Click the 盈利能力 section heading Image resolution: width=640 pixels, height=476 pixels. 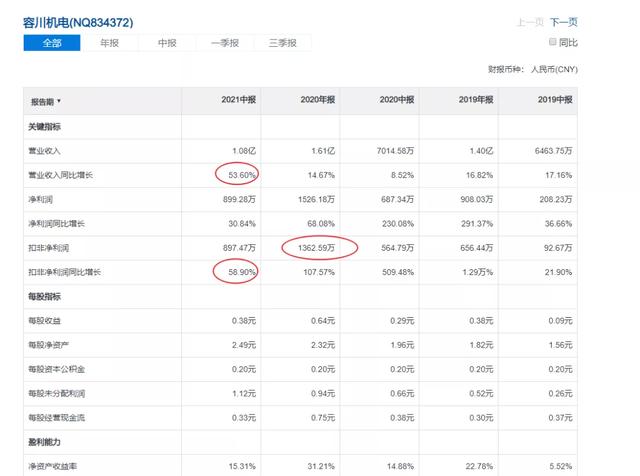pos(44,442)
